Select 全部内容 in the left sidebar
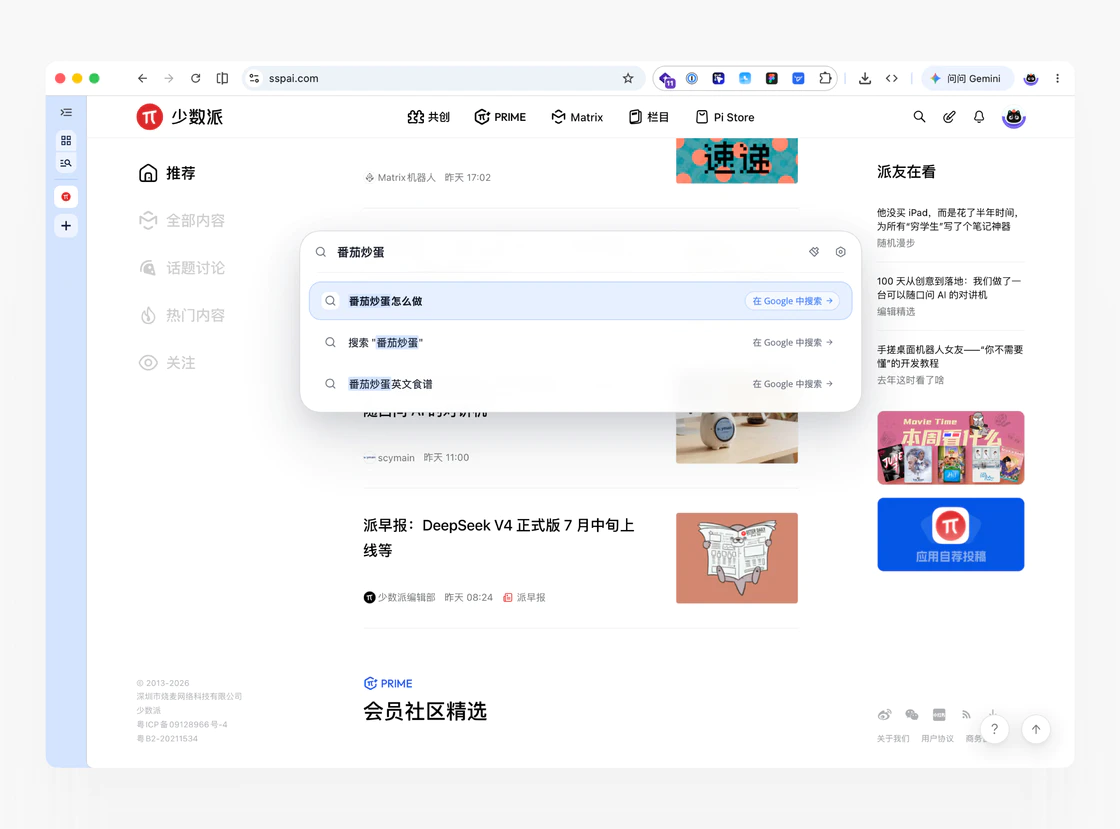This screenshot has height=829, width=1120. click(x=181, y=221)
